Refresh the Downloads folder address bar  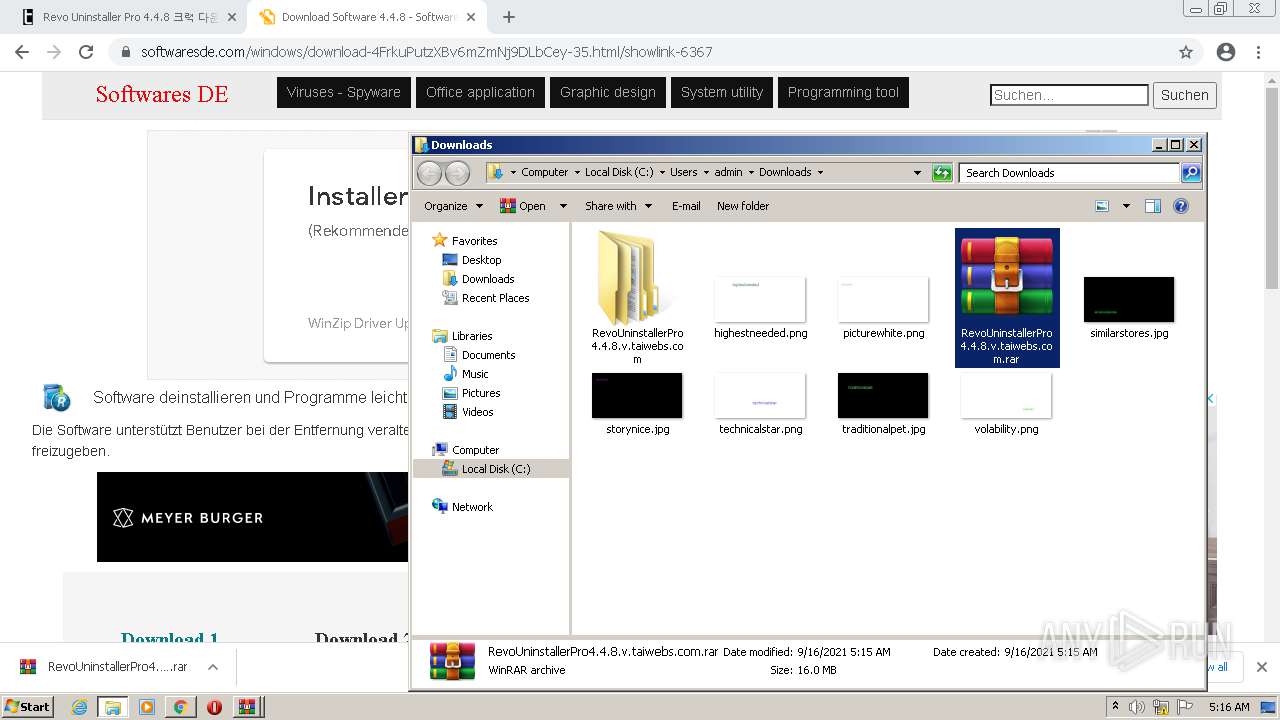(x=942, y=173)
